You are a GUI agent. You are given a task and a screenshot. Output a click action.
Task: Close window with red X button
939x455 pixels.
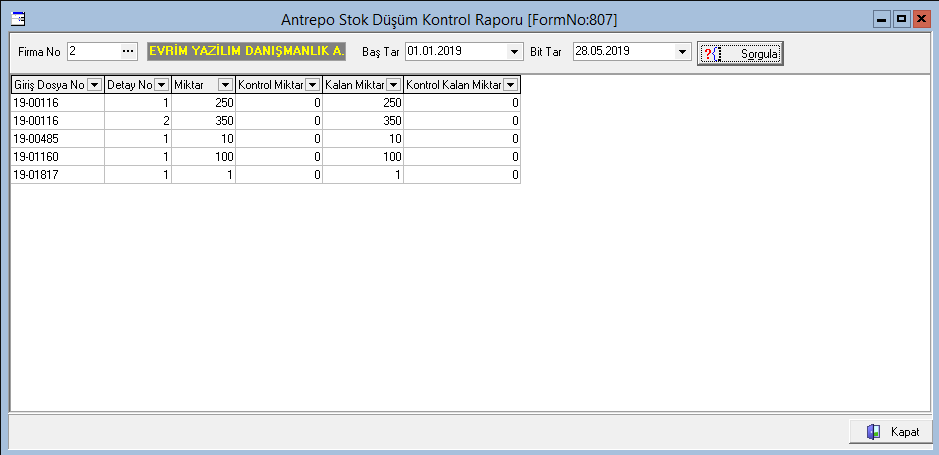(x=920, y=20)
